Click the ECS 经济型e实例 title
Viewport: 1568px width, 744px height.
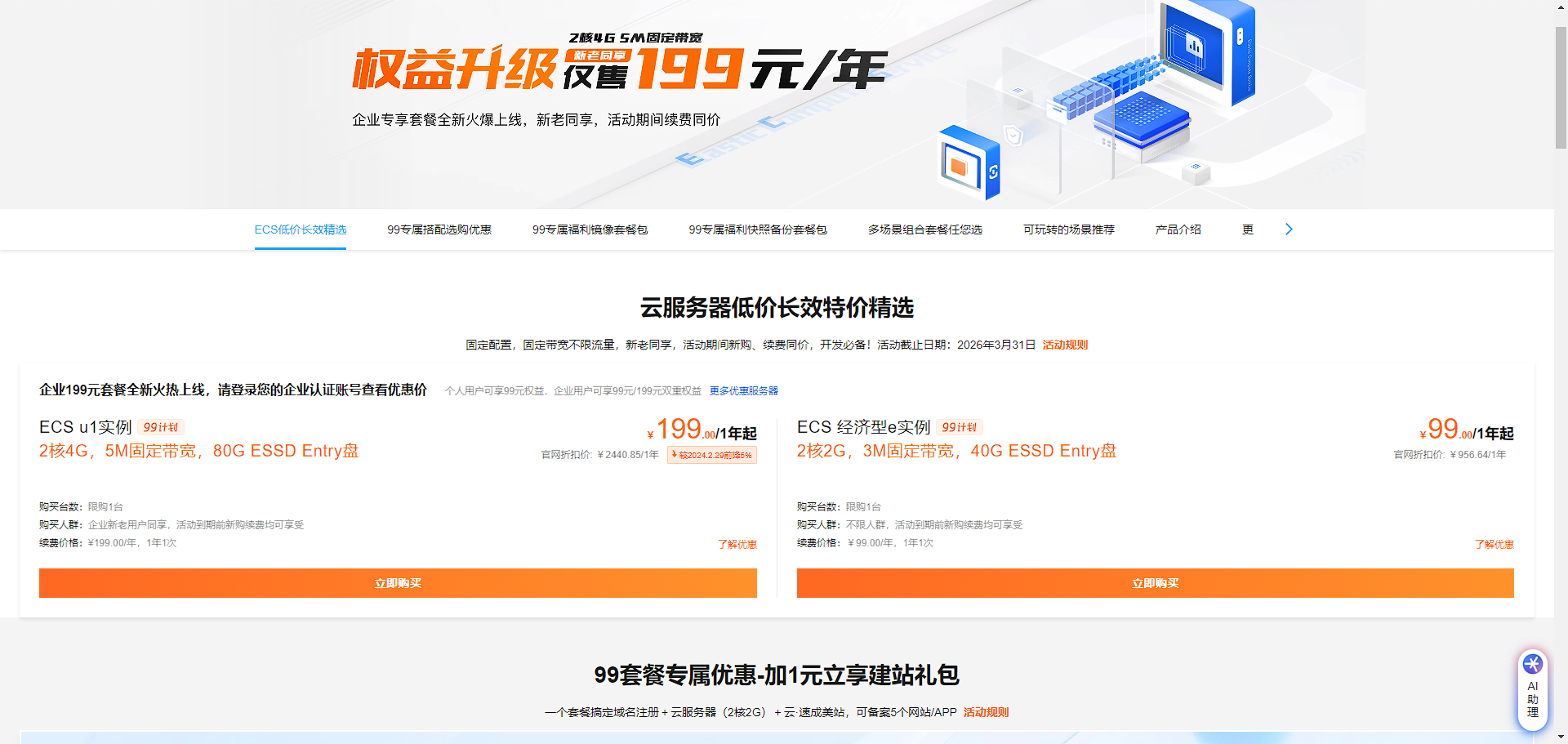coord(864,427)
